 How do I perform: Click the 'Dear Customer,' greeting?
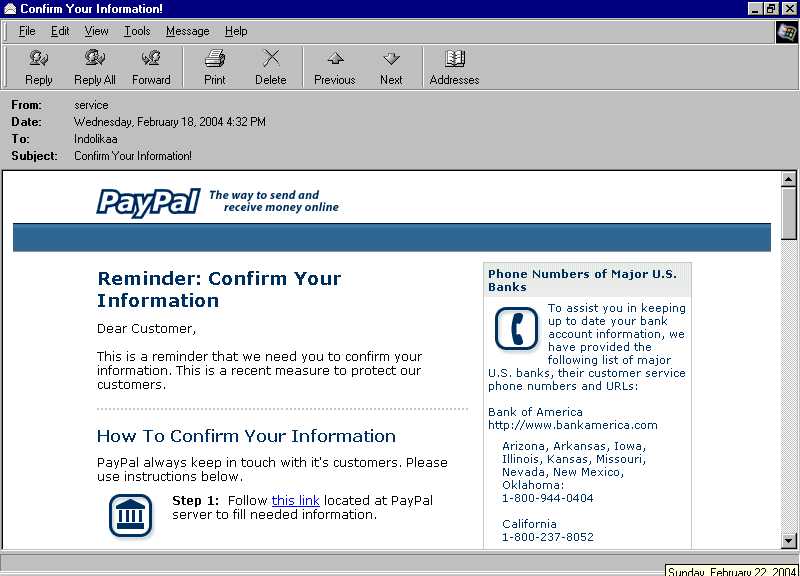[x=146, y=329]
